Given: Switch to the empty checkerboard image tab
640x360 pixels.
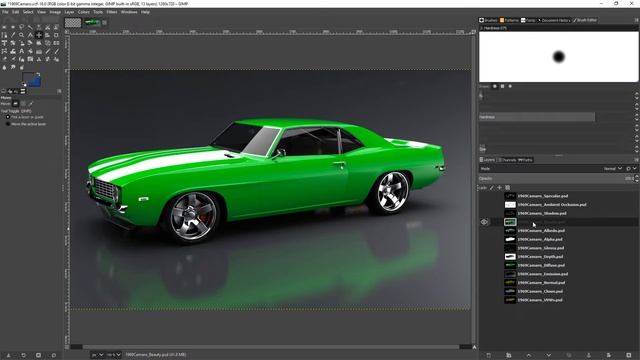Looking at the screenshot, I should tap(73, 23).
